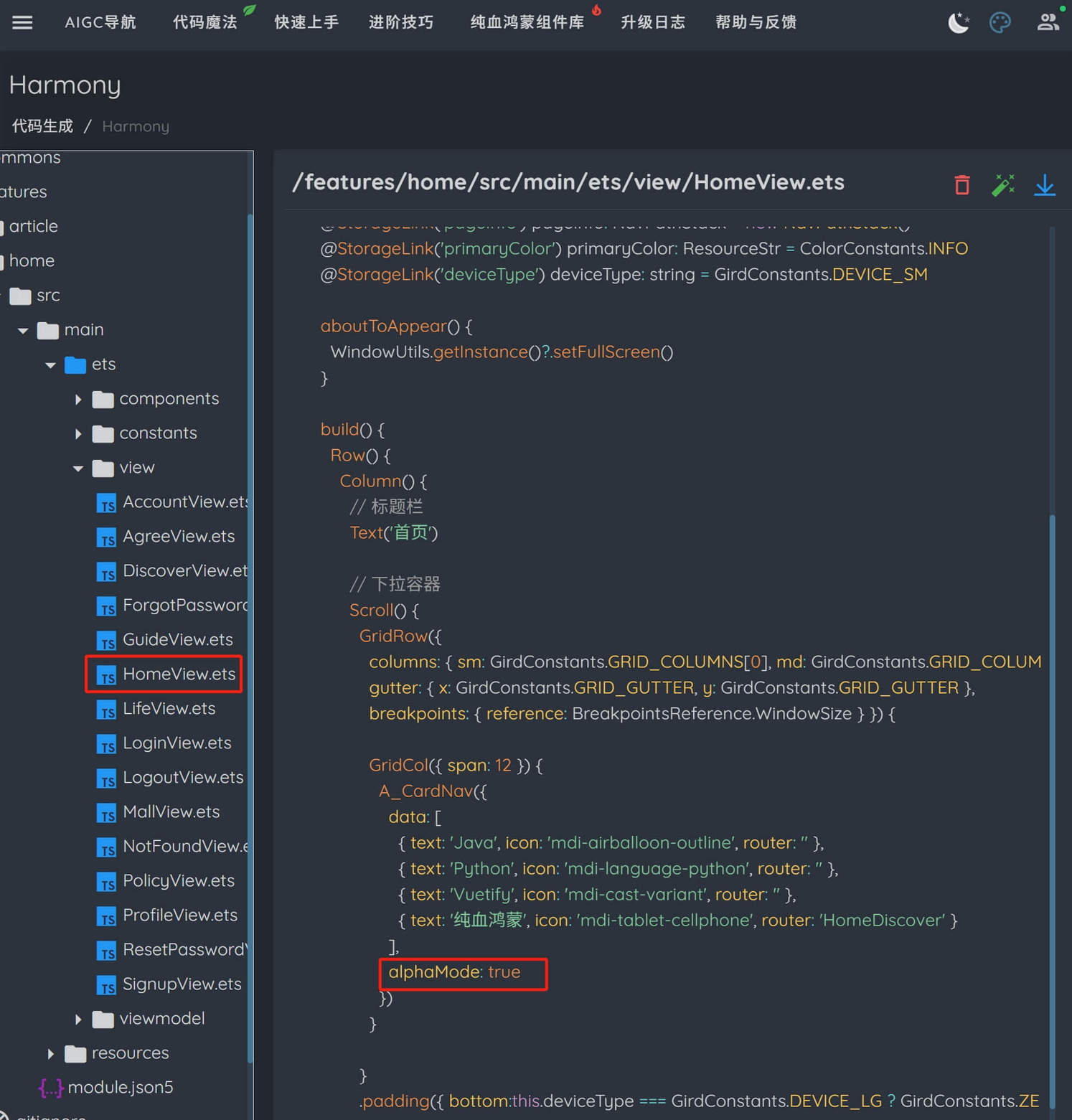Viewport: 1072px width, 1120px height.
Task: Select the article folder
Action: click(x=33, y=226)
